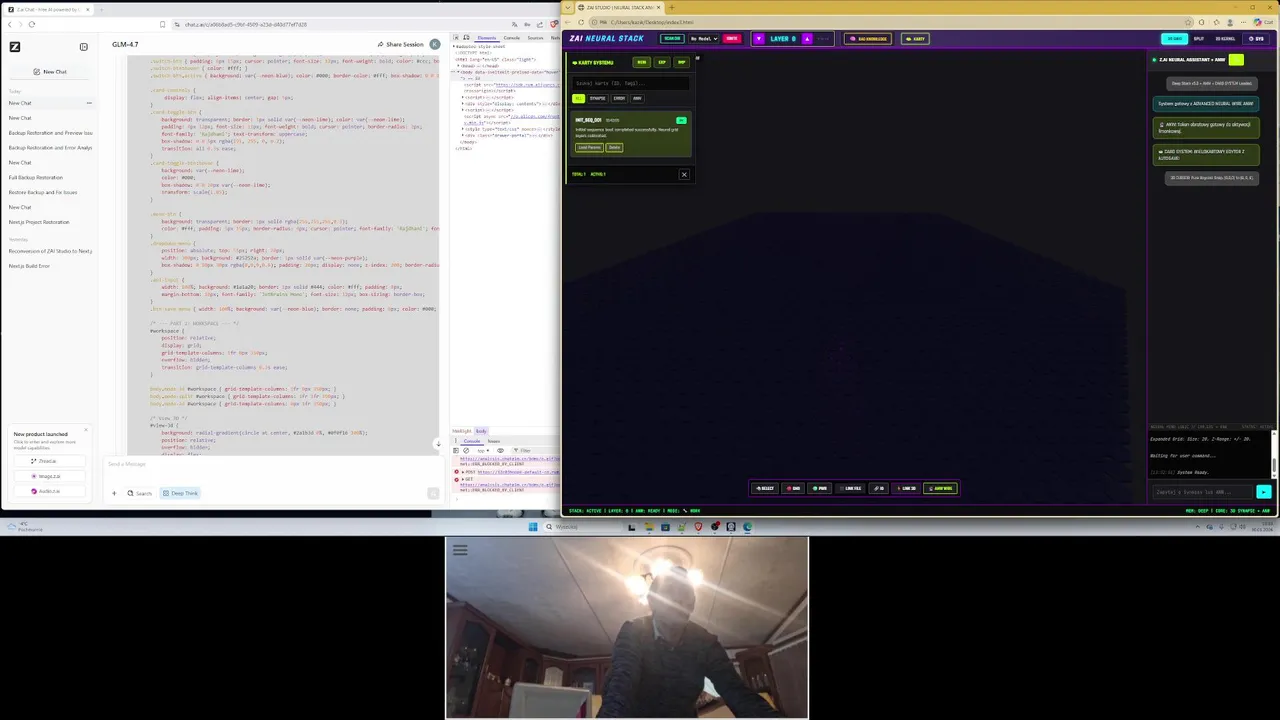Click the Z.ai logo in chat sidebar

(x=14, y=46)
